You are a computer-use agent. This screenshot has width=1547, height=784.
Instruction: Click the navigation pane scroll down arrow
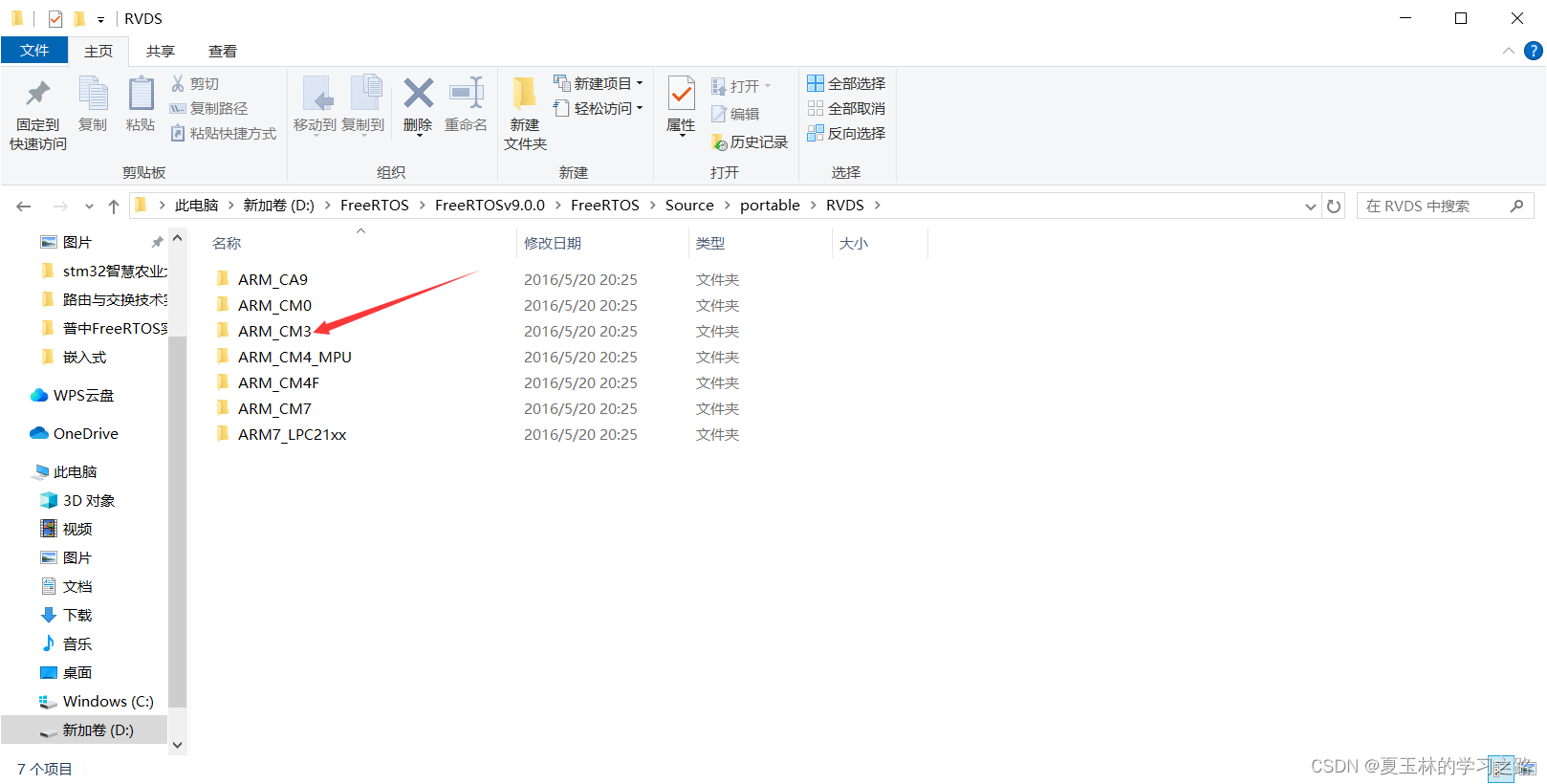(177, 745)
